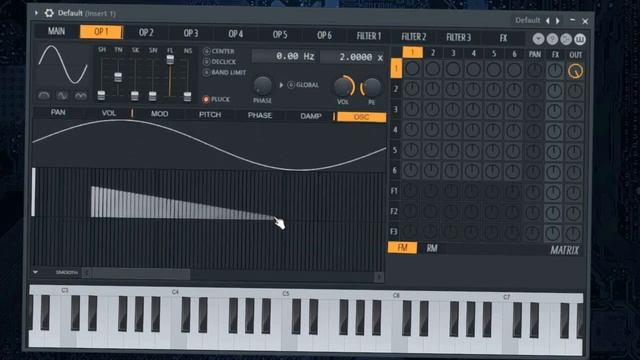Switch to the OP 2 tab

146,33
